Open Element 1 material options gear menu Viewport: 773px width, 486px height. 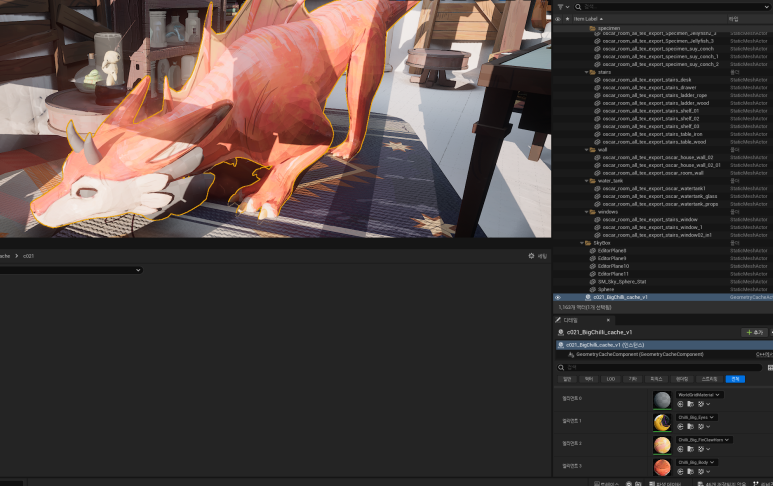703,427
